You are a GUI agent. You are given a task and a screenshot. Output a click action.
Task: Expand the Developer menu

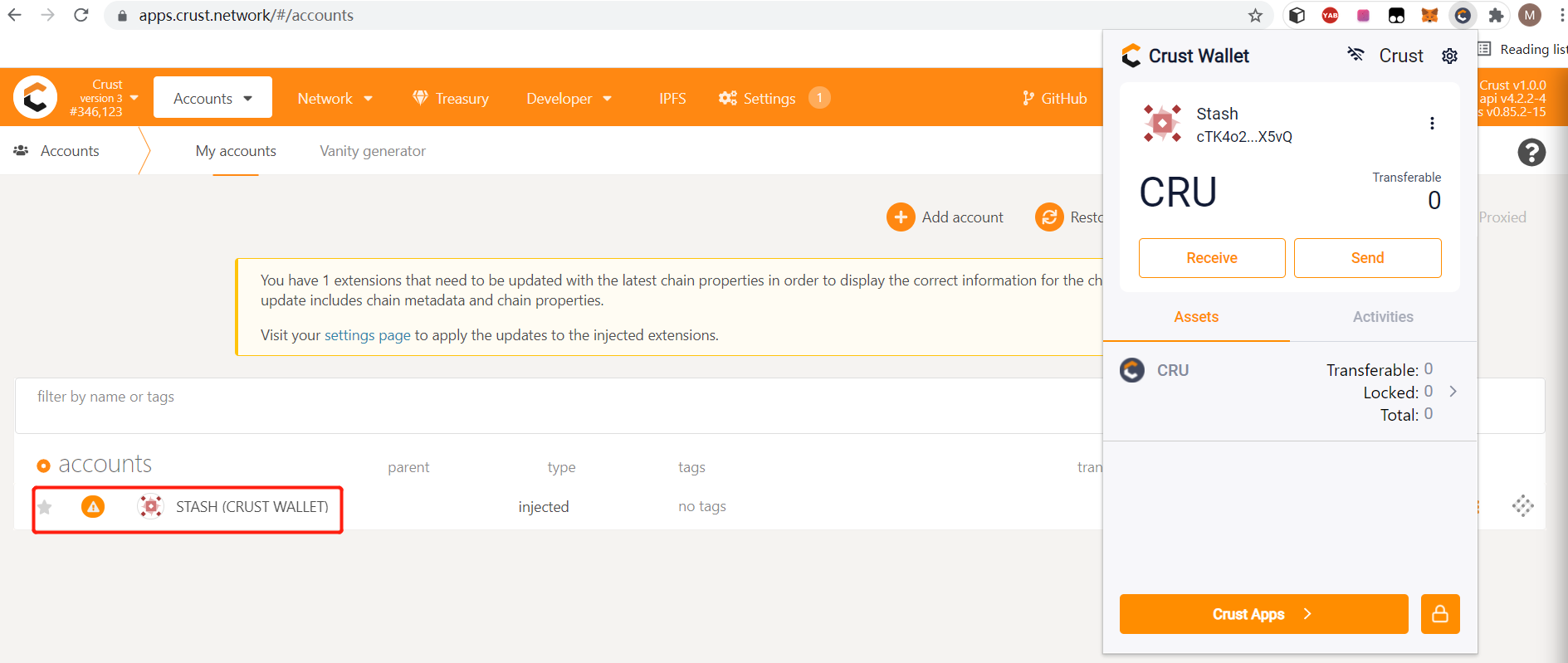[x=569, y=98]
